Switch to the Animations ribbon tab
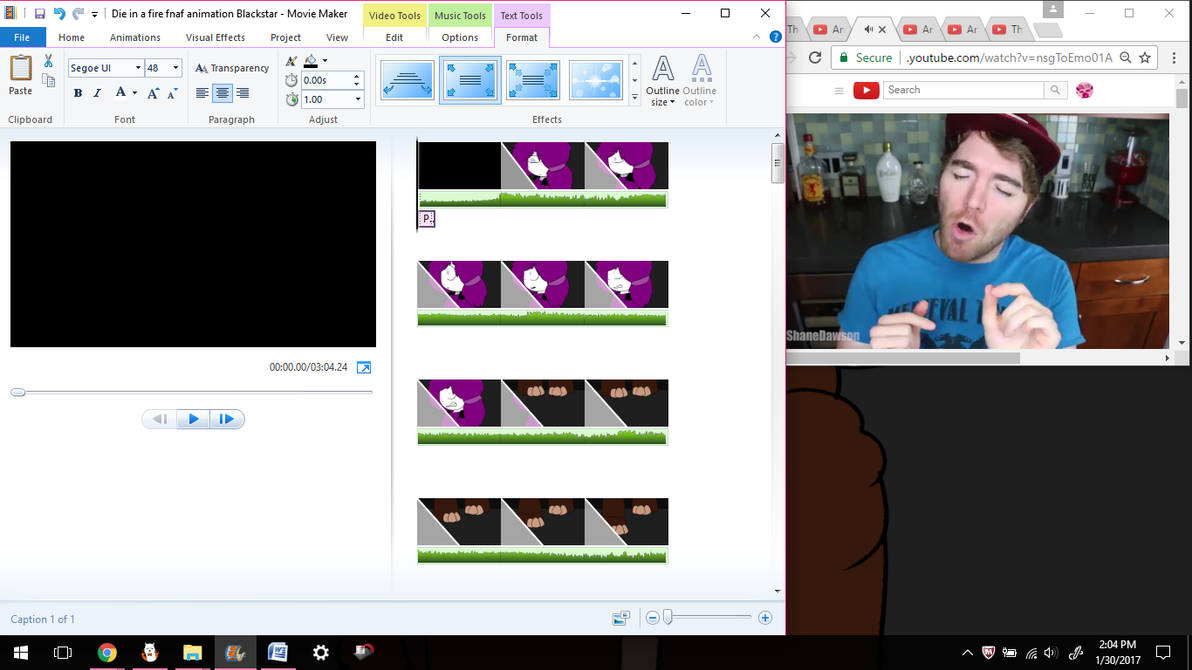Image resolution: width=1192 pixels, height=670 pixels. 135,37
